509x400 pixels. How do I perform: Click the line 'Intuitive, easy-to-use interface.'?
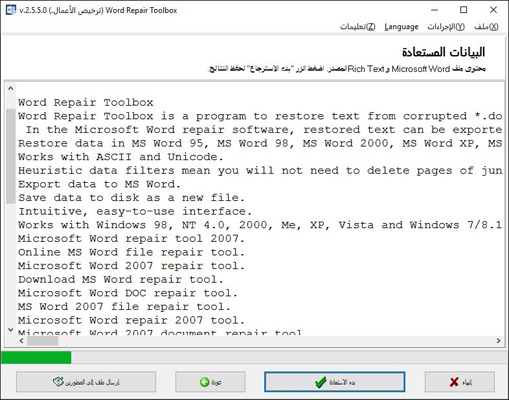click(135, 212)
